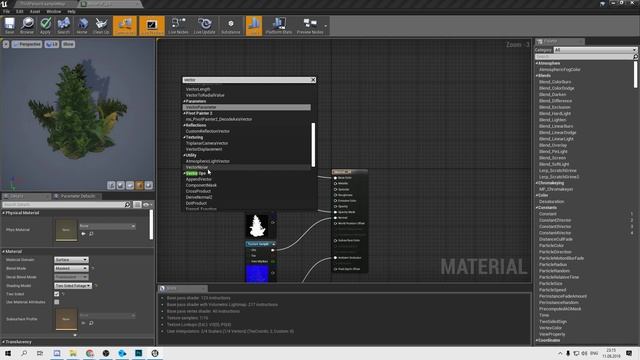Viewport: 640px width, 360px height.
Task: Open the Edit menu
Action: pos(20,11)
